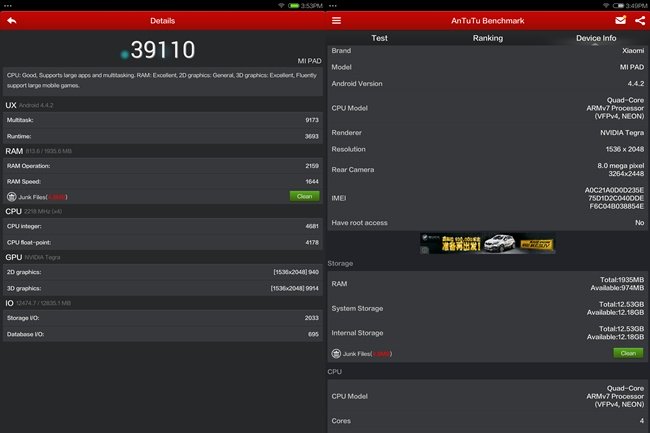This screenshot has width=650, height=433.
Task: Open the hamburger menu in AnTuTu Benchmark
Action: [x=336, y=20]
